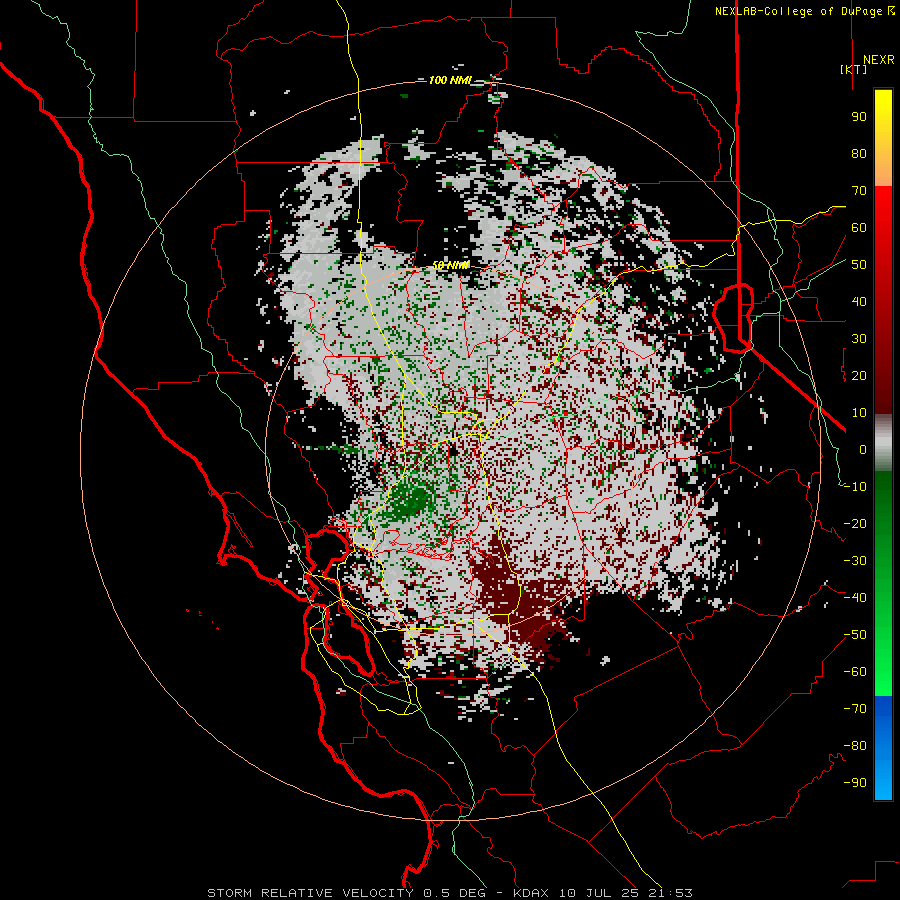The width and height of the screenshot is (900, 900).
Task: Click the positive 10 knot scale label
Action: coord(859,413)
